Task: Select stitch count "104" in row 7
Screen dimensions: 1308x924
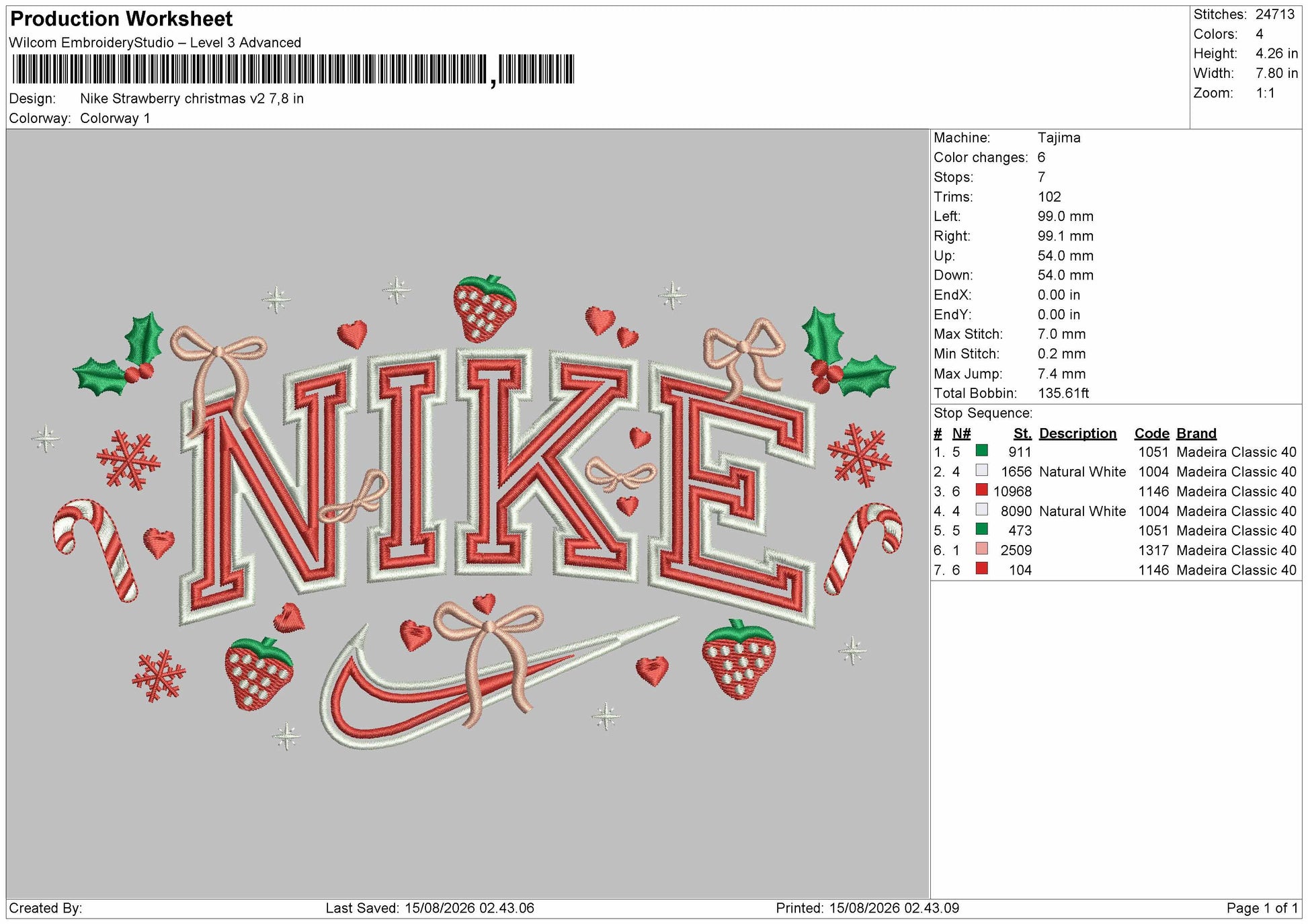Action: click(x=1020, y=570)
